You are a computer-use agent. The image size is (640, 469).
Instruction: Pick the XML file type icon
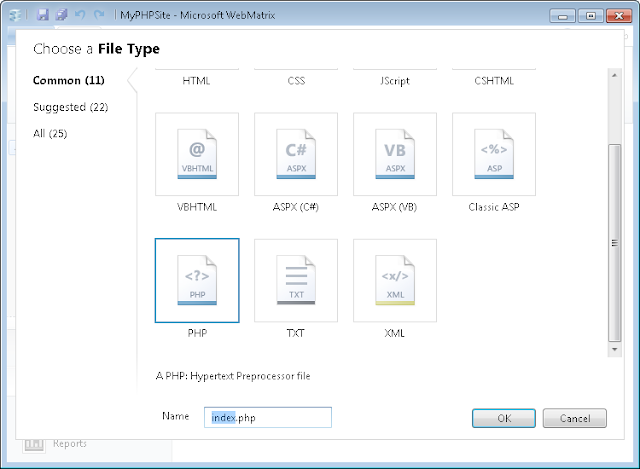click(395, 280)
